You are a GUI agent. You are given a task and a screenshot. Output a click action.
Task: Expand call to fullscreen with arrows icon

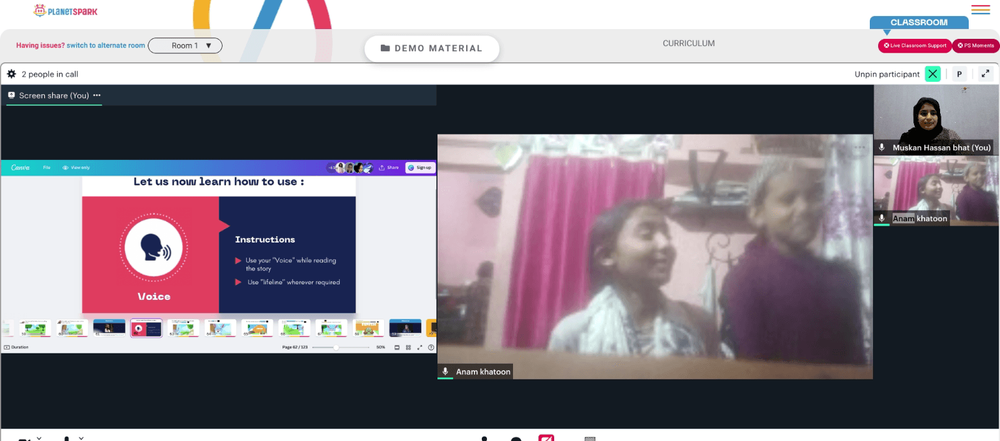[985, 74]
